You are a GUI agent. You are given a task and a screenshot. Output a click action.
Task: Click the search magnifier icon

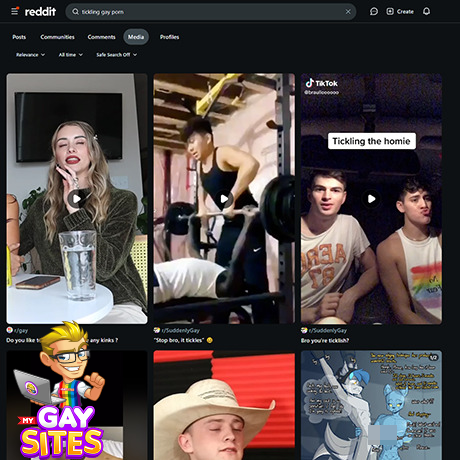[x=76, y=12]
